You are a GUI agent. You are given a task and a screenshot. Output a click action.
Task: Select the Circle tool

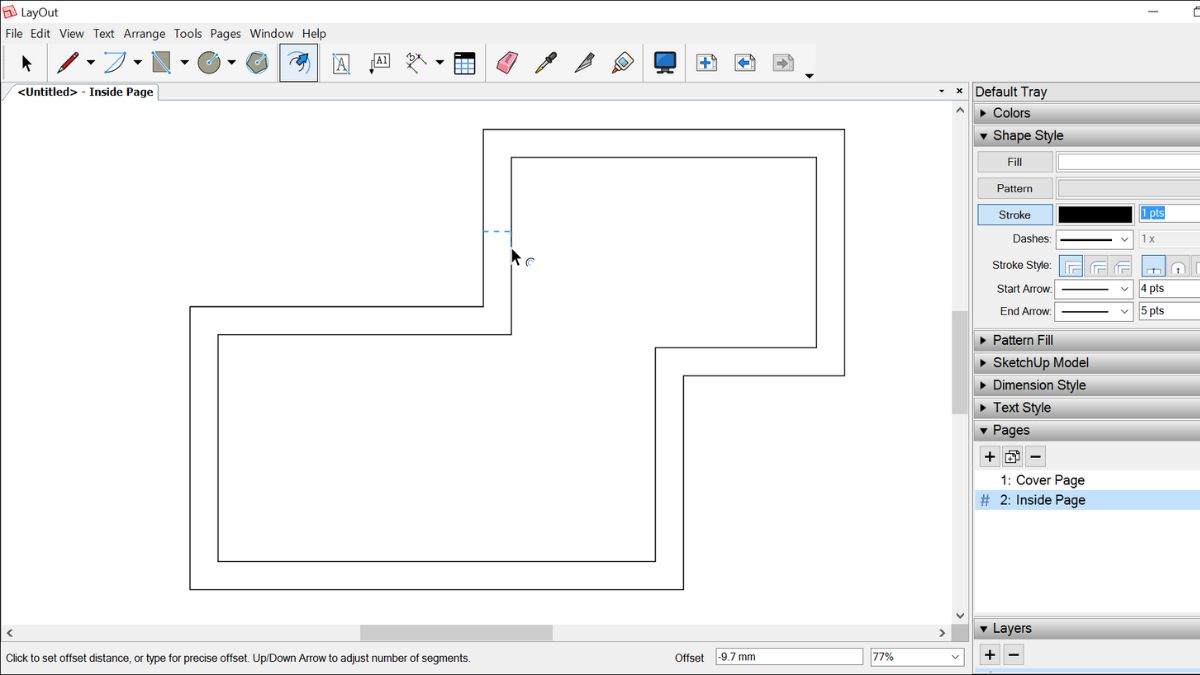tap(209, 63)
